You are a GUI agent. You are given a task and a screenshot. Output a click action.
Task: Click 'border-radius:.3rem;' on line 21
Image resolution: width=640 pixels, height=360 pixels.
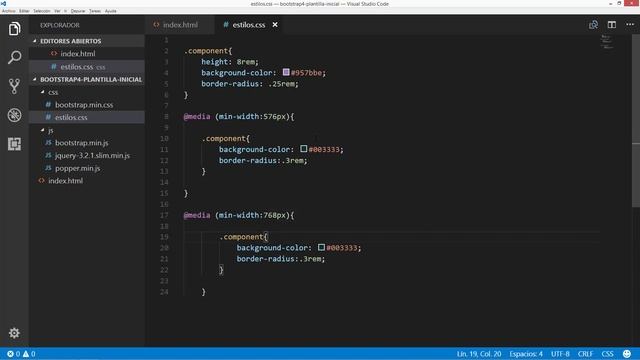281,259
